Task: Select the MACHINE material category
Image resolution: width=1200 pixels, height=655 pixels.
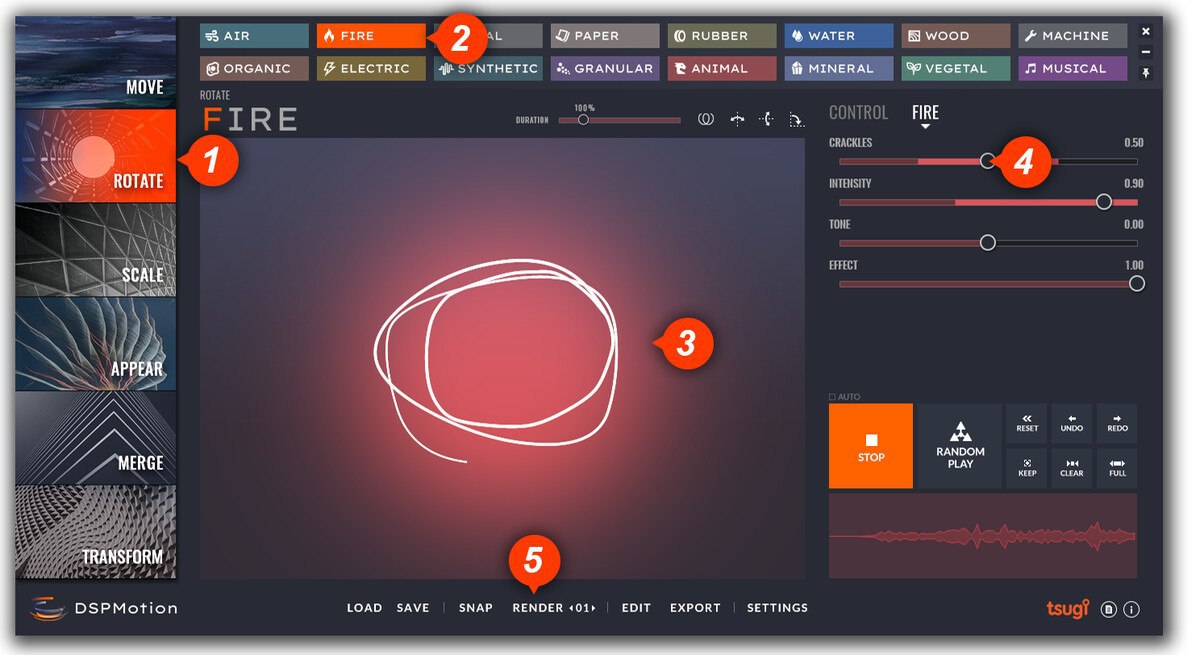Action: (x=1073, y=36)
